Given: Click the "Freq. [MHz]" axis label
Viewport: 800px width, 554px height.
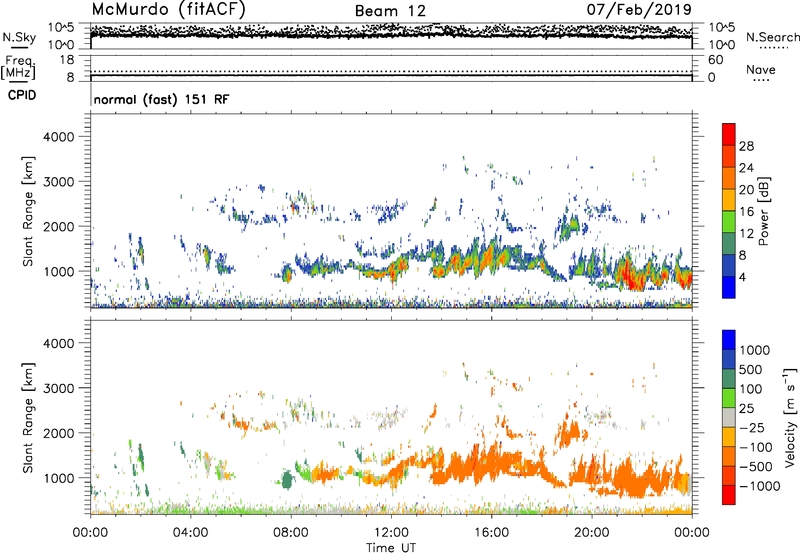Looking at the screenshot, I should 18,68.
